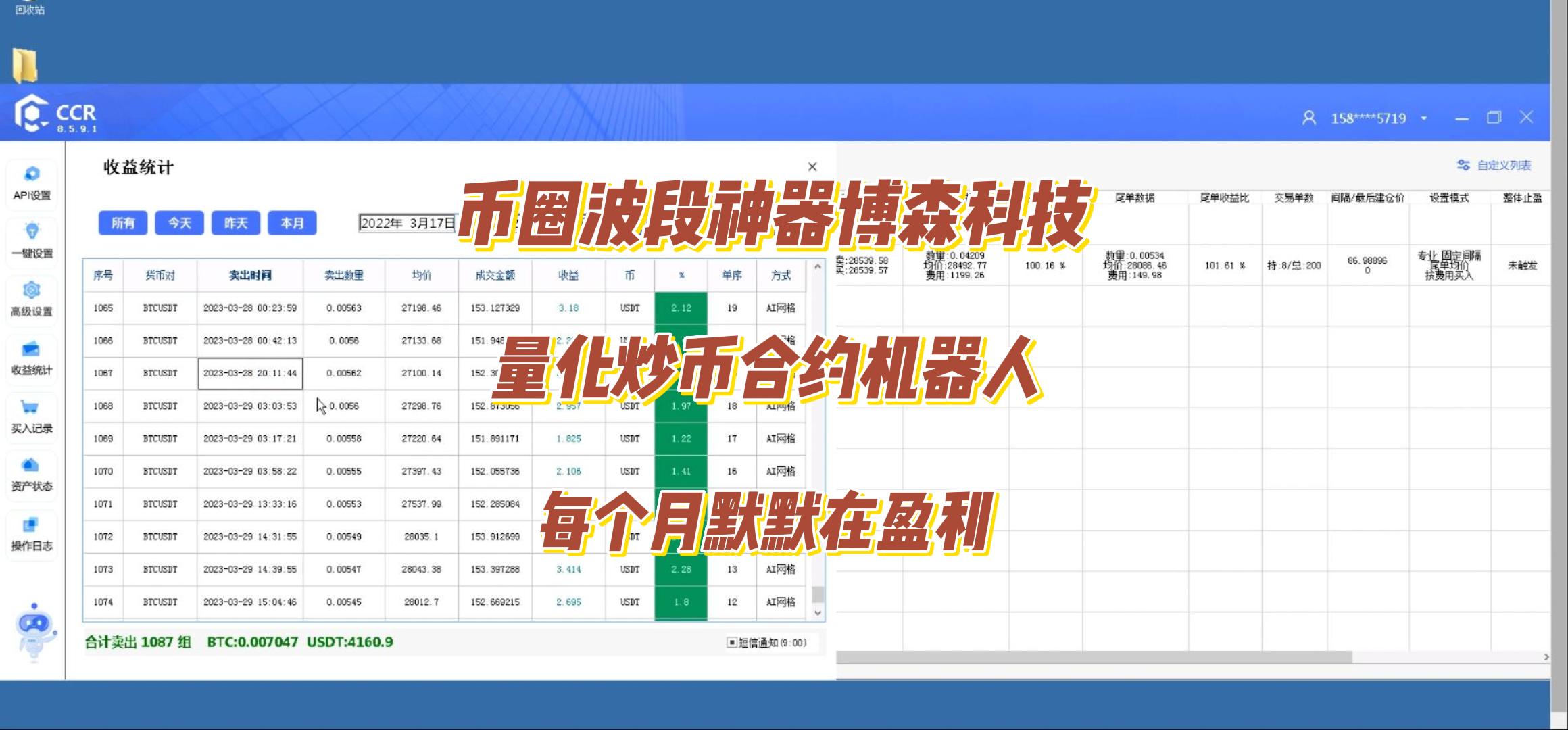Click USDT:4160.9 total text
The image size is (1568, 730).
click(x=350, y=642)
